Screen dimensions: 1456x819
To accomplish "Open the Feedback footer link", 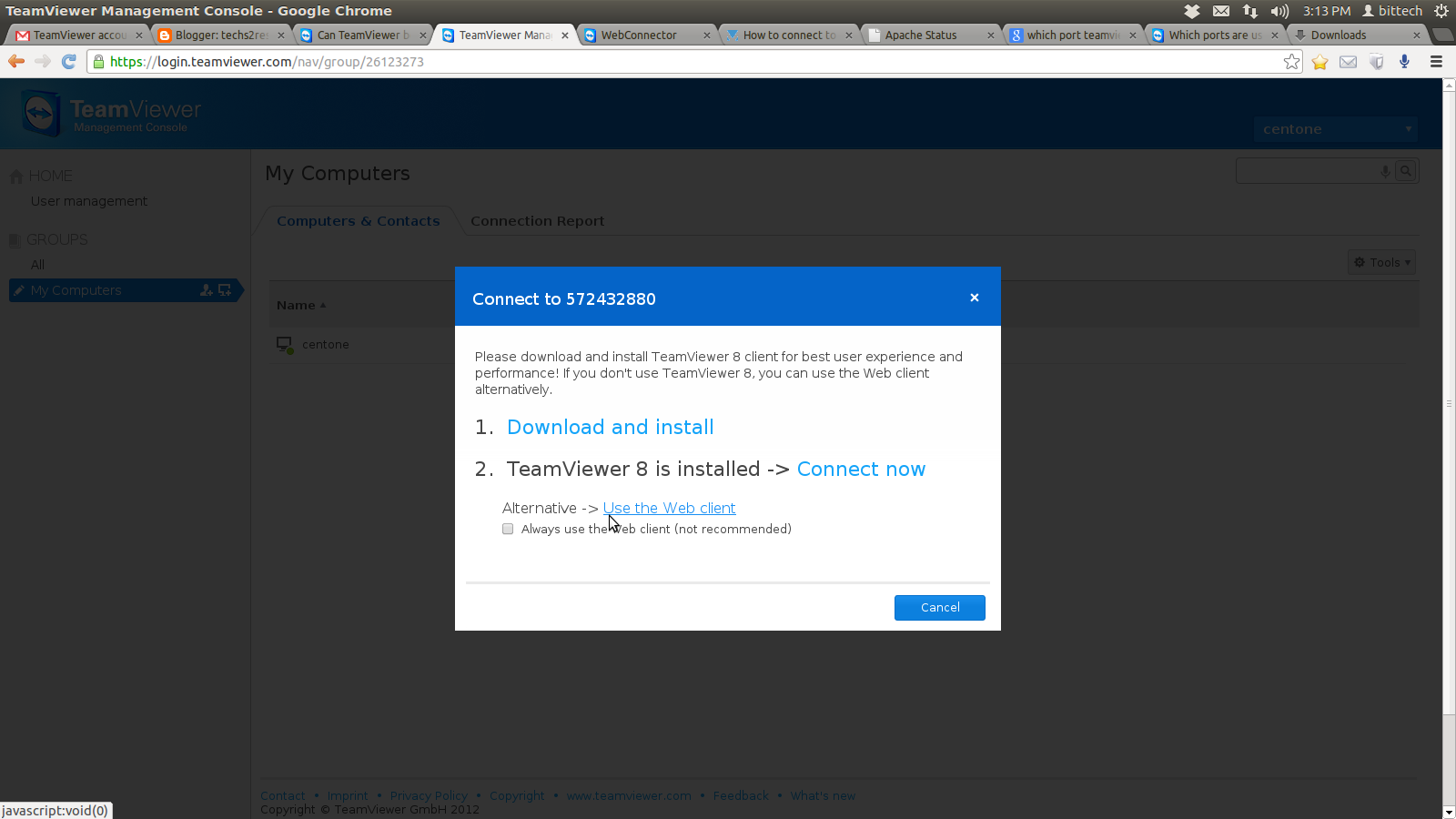I will click(741, 795).
